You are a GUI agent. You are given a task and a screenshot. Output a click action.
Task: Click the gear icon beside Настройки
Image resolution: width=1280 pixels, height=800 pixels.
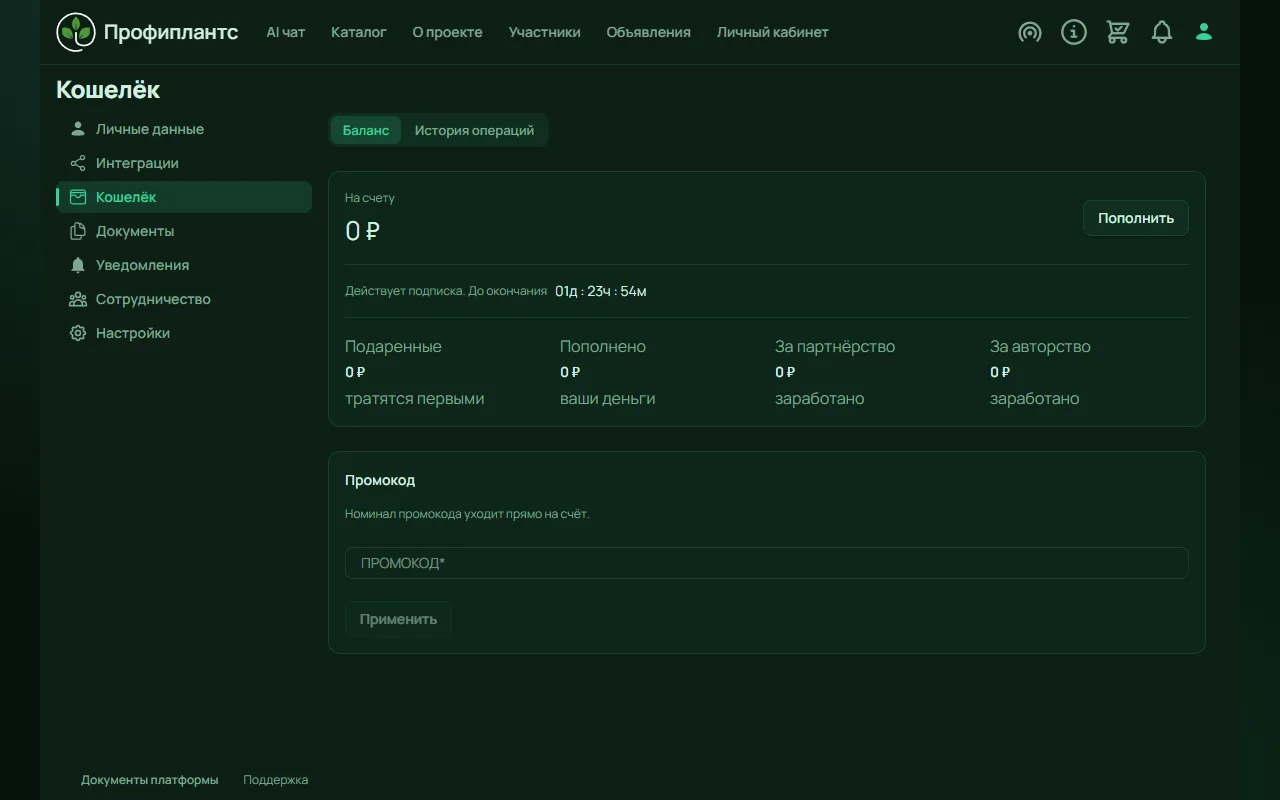point(78,333)
